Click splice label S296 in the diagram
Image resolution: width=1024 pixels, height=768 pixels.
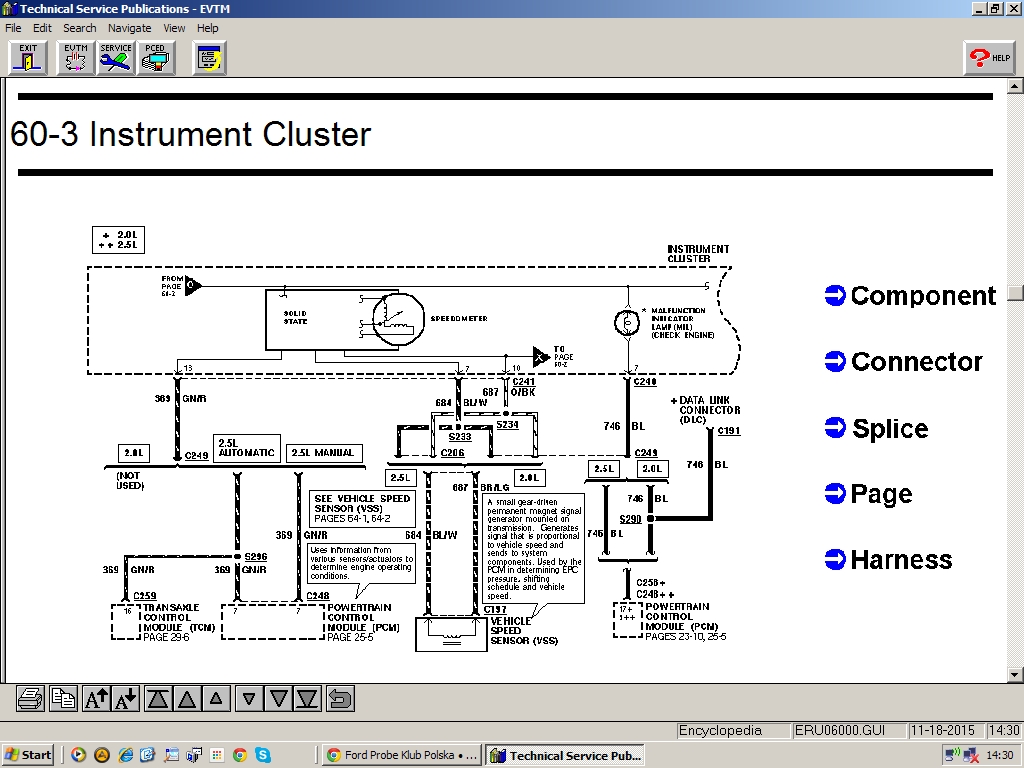255,557
